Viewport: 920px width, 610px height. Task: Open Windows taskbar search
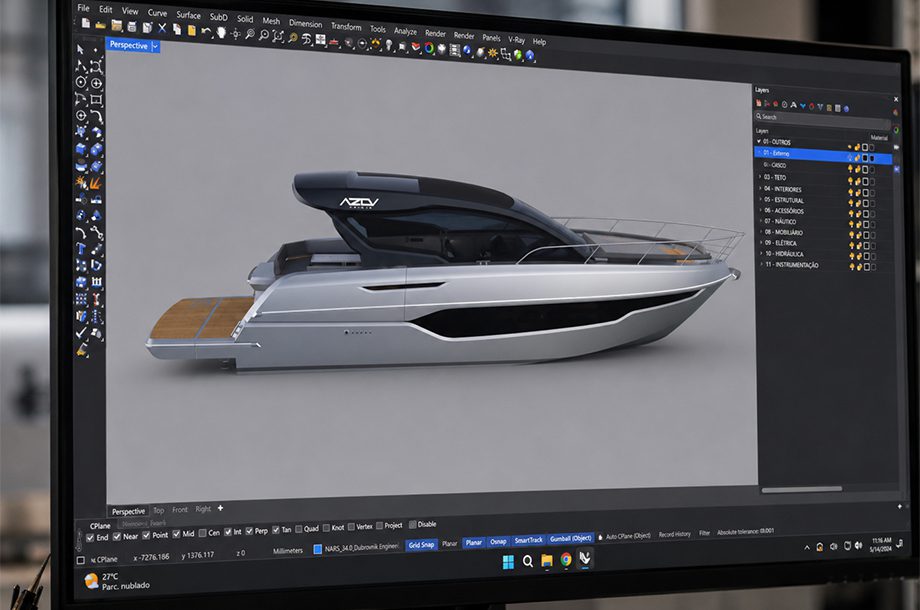[x=527, y=561]
